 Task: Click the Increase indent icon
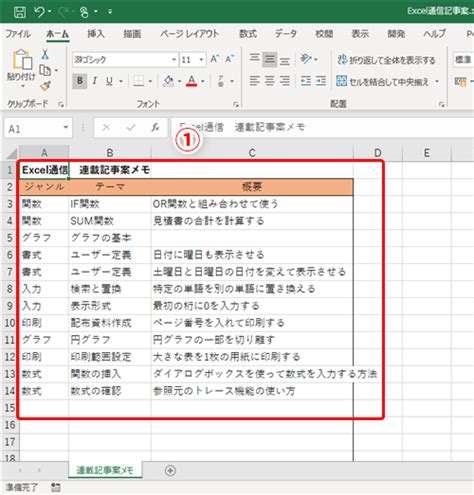pos(321,81)
